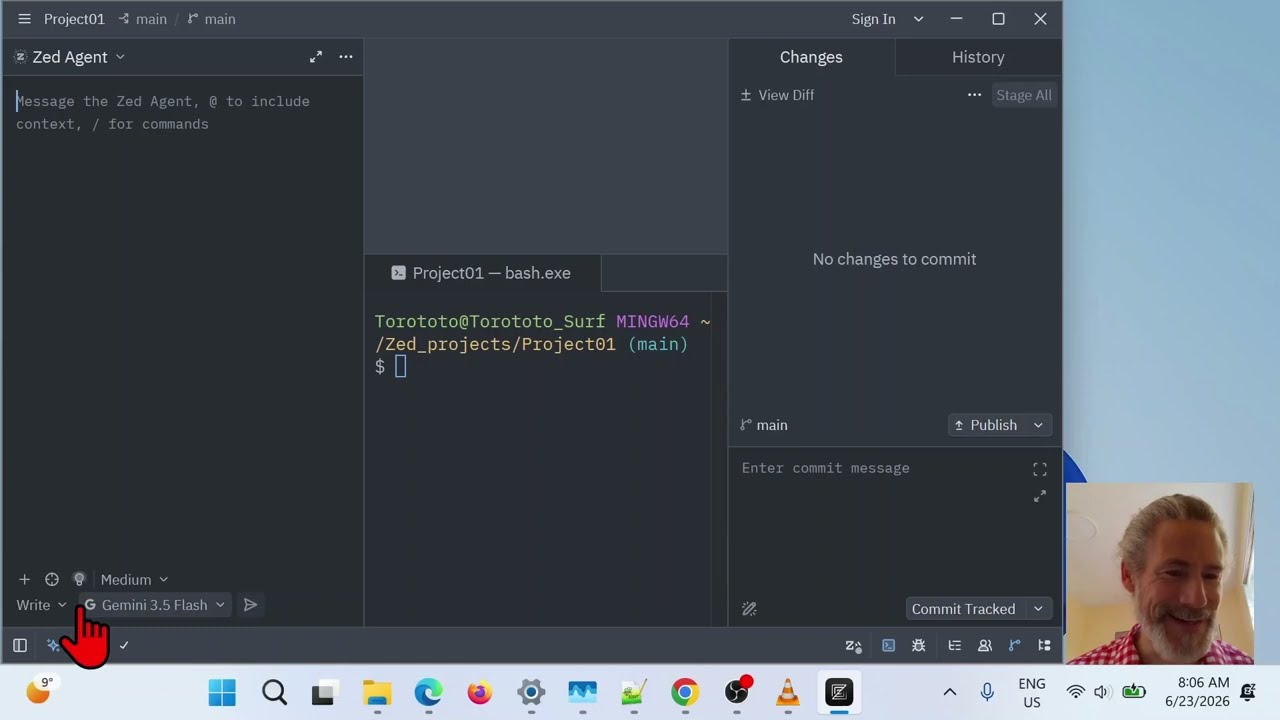Click the diagonal expand arrows icon in commit area
The width and height of the screenshot is (1280, 720).
coord(1040,496)
